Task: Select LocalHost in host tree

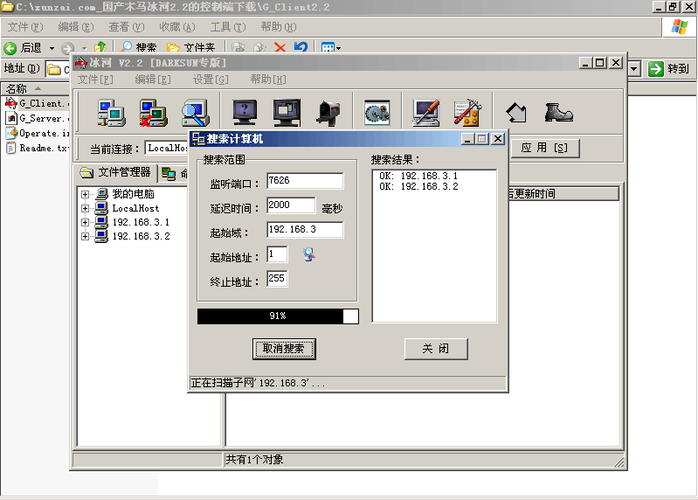Action: [x=135, y=208]
